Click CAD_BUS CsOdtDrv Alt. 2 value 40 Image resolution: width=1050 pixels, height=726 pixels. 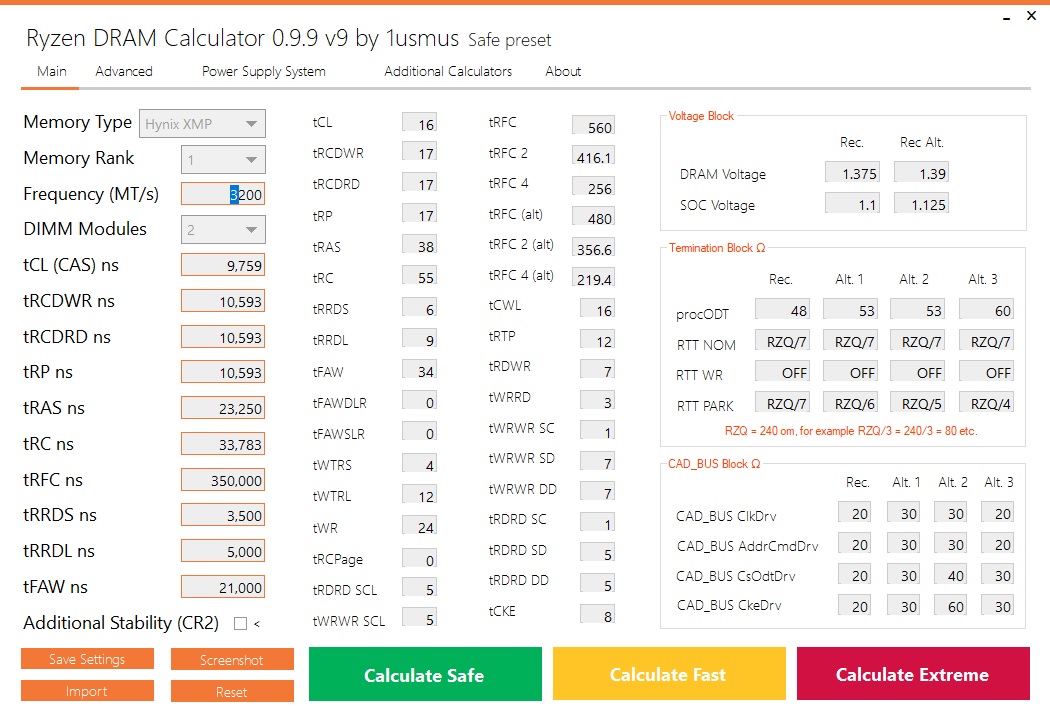coord(950,575)
